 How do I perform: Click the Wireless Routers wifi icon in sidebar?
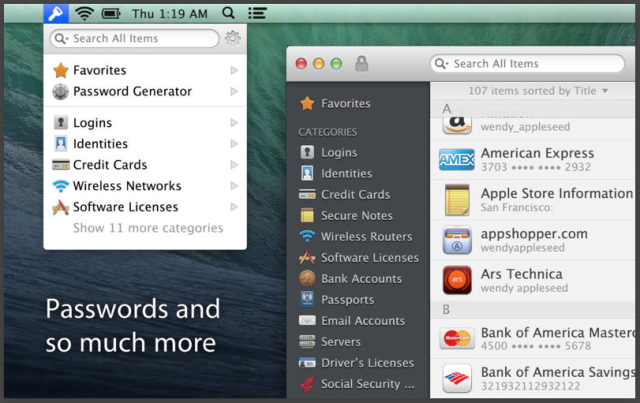click(x=307, y=236)
